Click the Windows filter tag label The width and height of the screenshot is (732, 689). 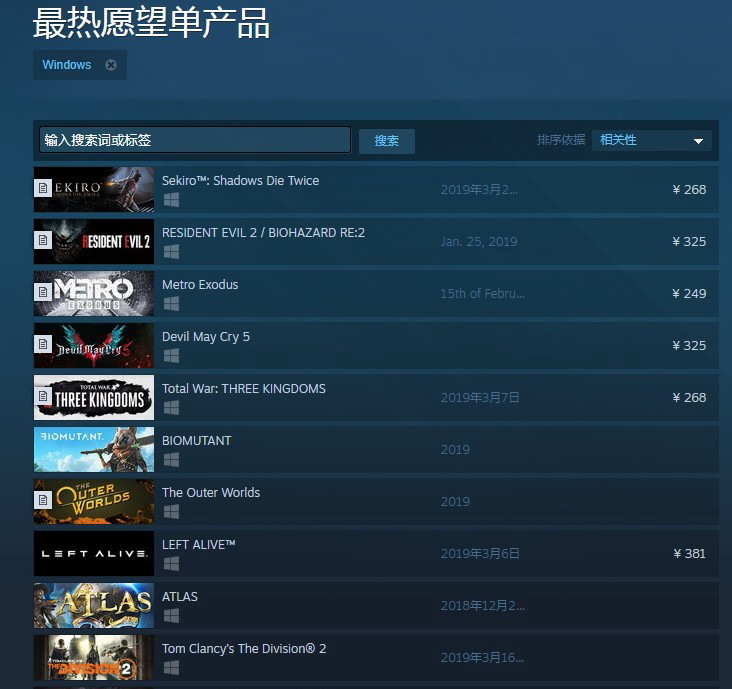point(67,65)
